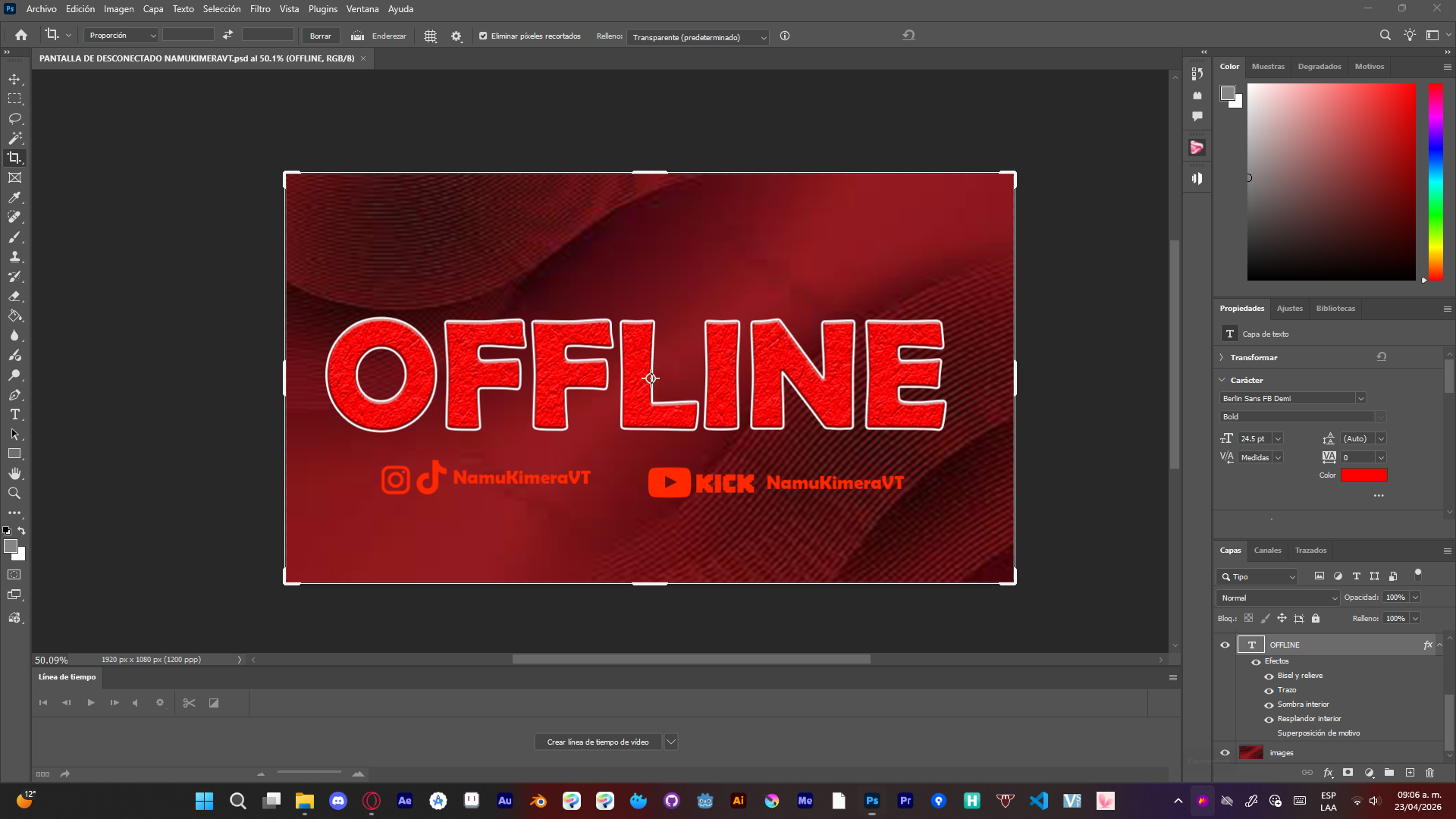The width and height of the screenshot is (1456, 819).
Task: Select the Zoom tool in toolbar
Action: pyautogui.click(x=14, y=493)
